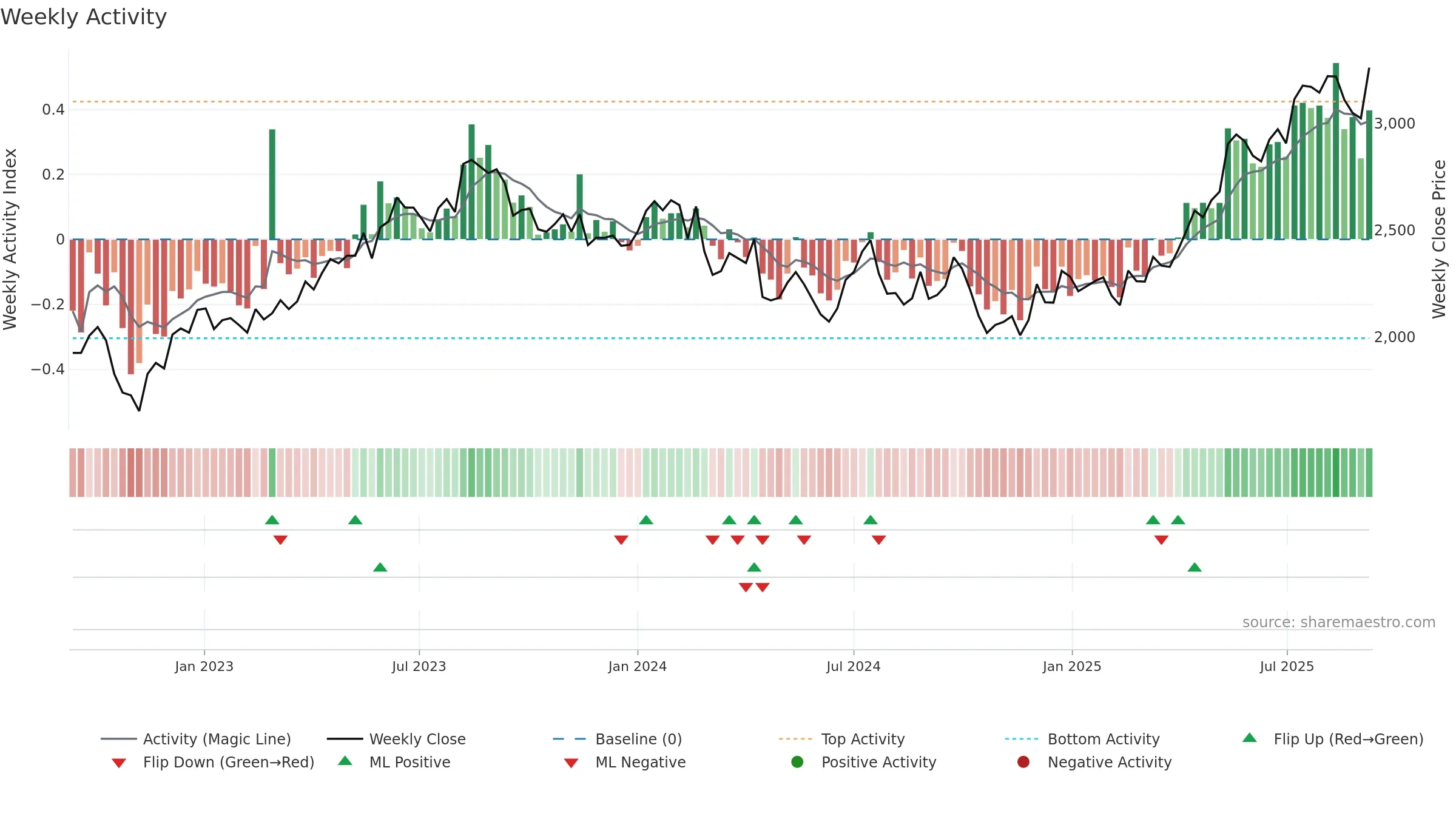Screen dimensions: 1456x819
Task: Click the −0.2 activity index tick label
Action: coord(48,305)
